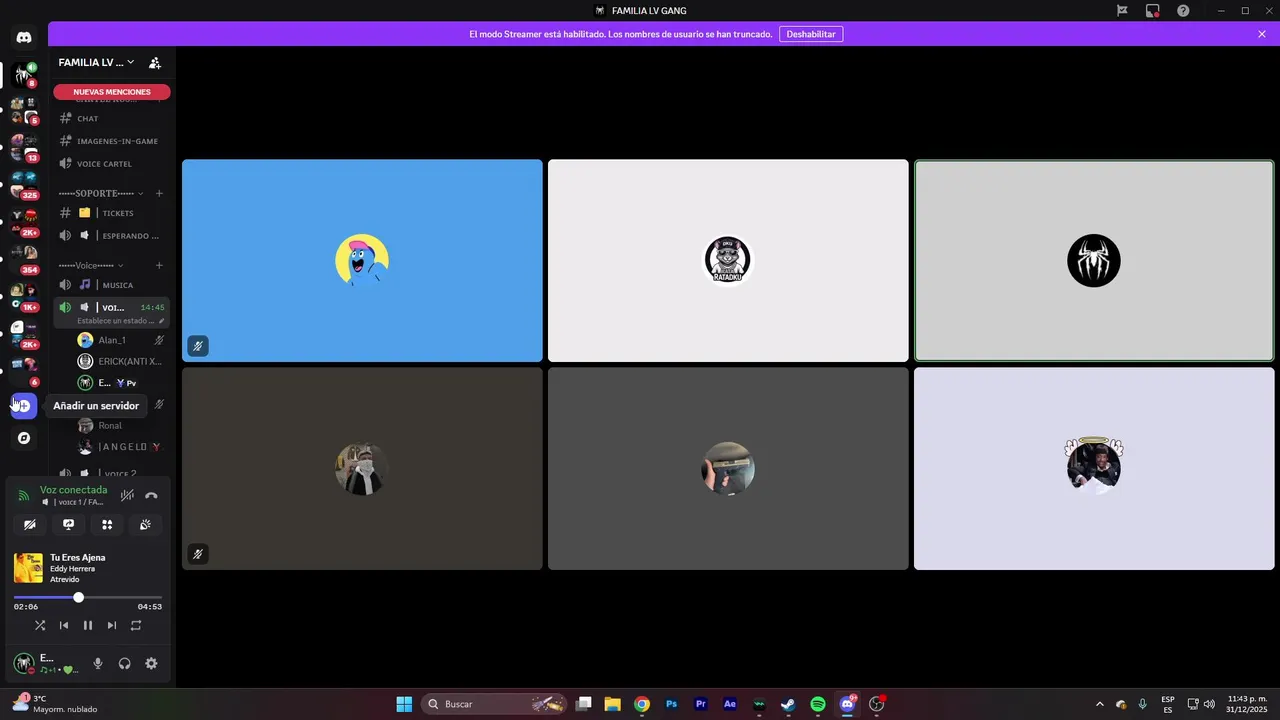Open the FAMILIA LV server dropdown menu
The height and width of the screenshot is (720, 1280).
[96, 62]
